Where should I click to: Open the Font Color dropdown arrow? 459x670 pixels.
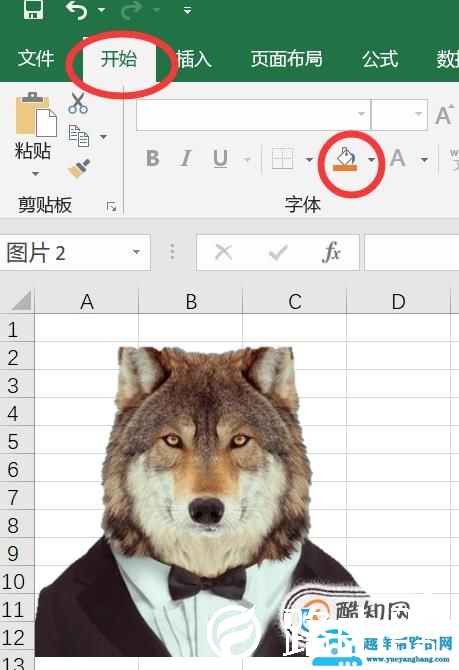[x=424, y=159]
